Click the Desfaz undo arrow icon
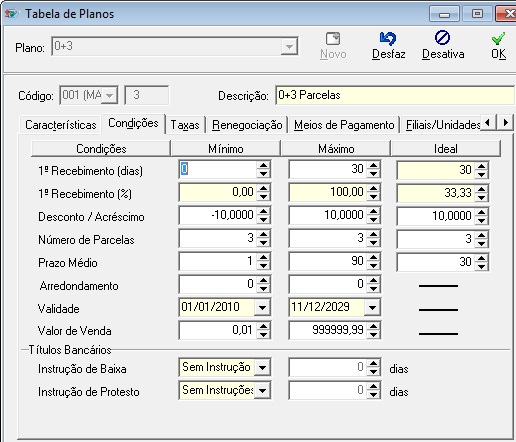This screenshot has width=516, height=442. (388, 38)
